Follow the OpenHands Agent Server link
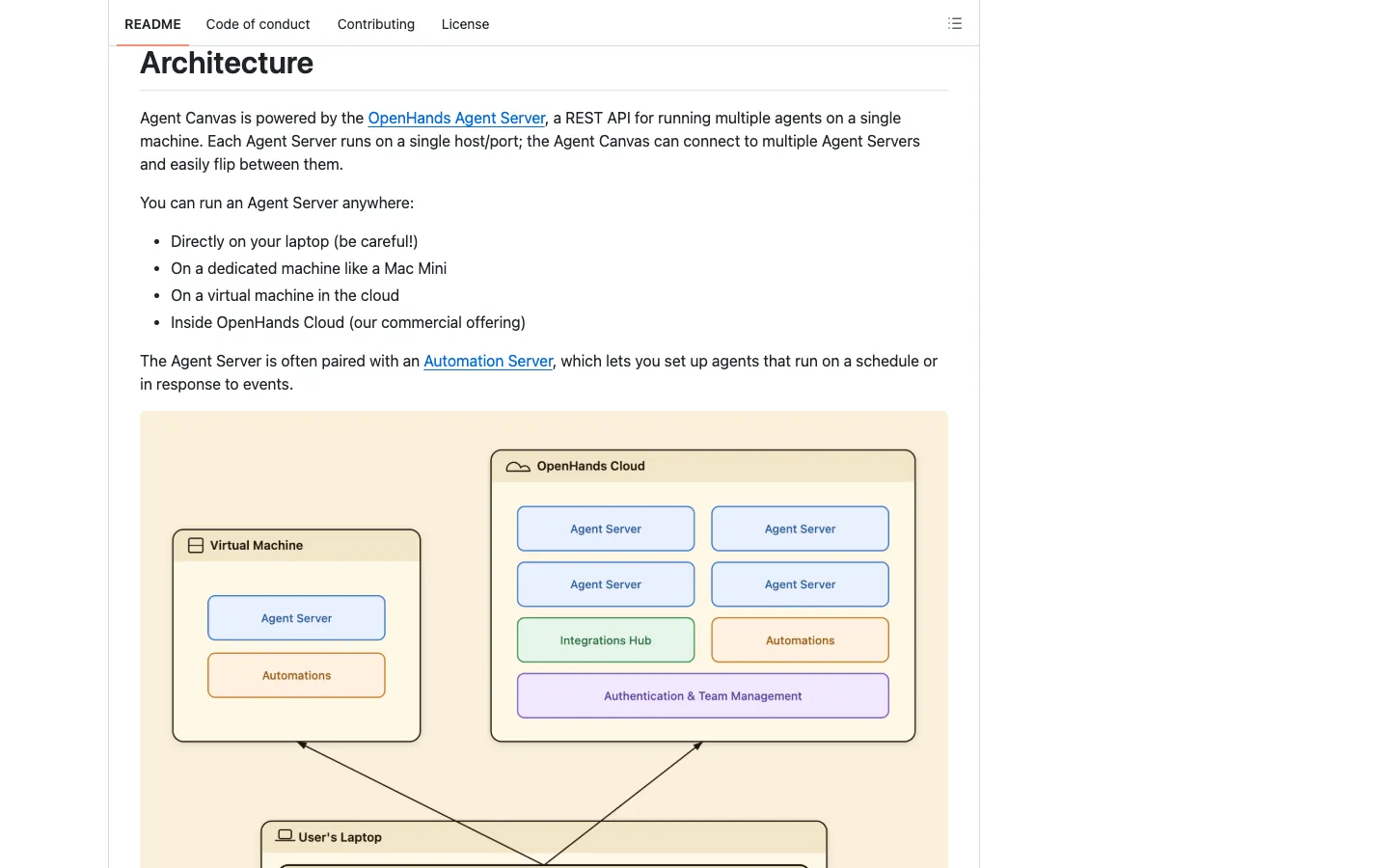 456,118
